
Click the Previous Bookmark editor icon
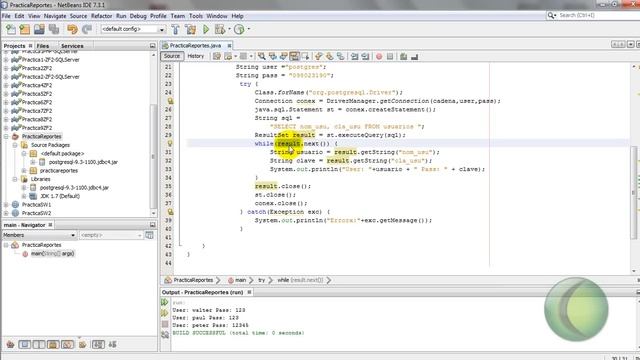click(x=319, y=56)
